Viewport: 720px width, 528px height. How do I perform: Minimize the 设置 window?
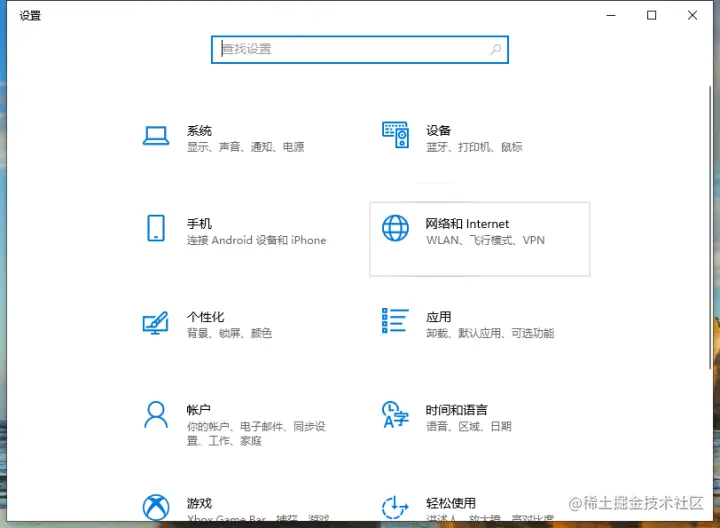tap(611, 15)
